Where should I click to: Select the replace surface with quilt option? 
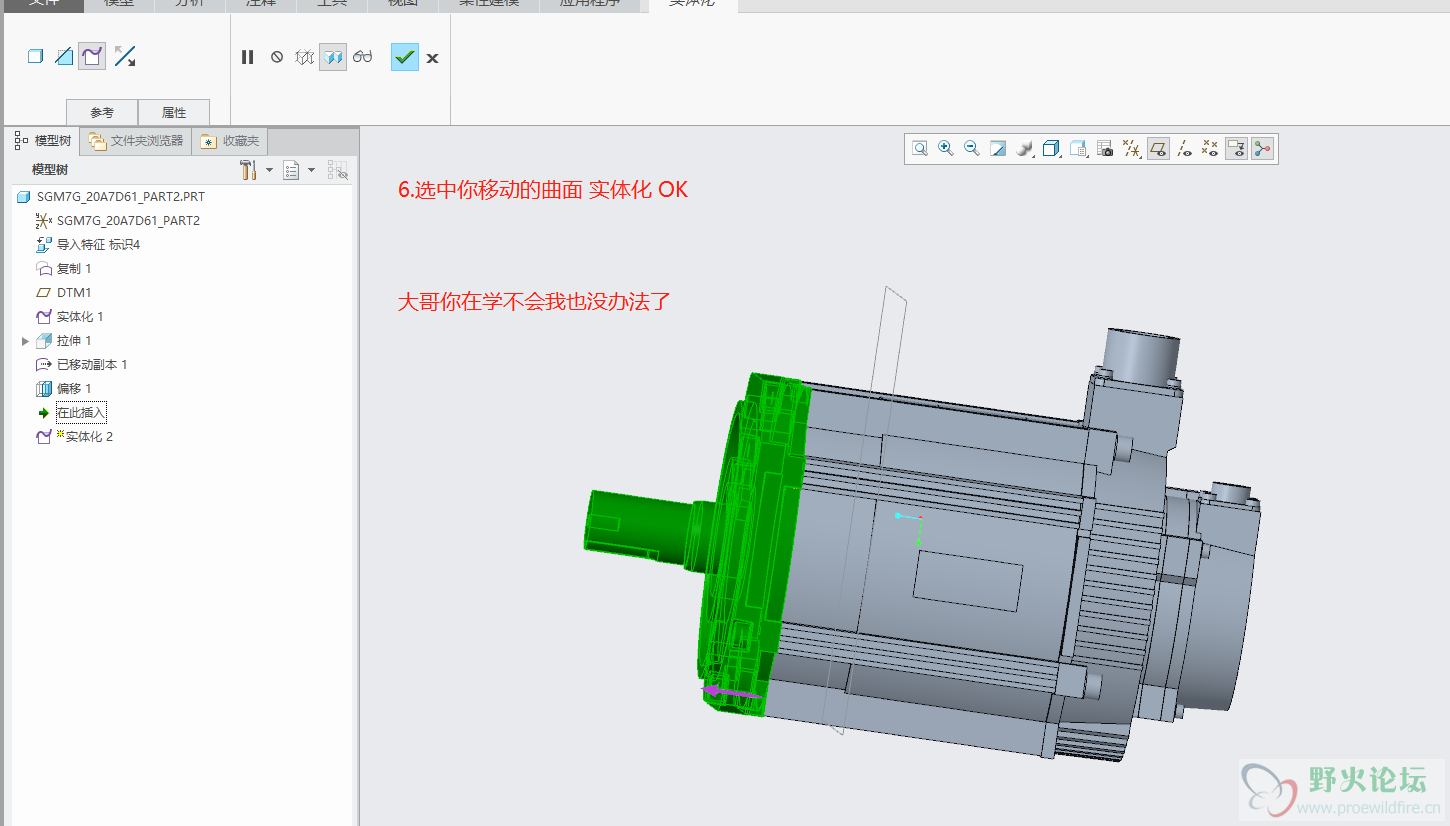click(x=92, y=57)
